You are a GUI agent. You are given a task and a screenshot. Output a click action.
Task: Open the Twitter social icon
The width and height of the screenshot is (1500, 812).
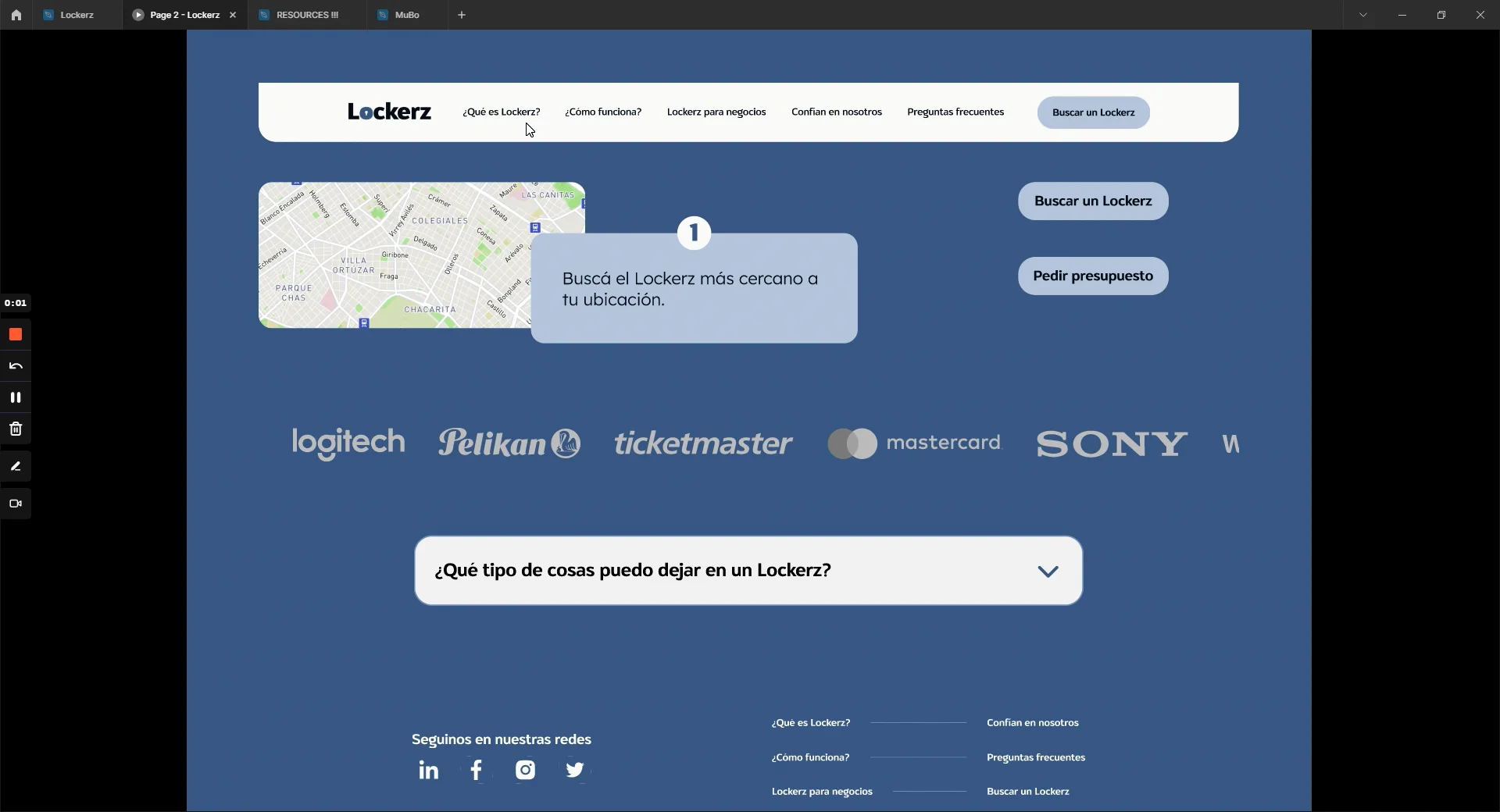(x=575, y=771)
